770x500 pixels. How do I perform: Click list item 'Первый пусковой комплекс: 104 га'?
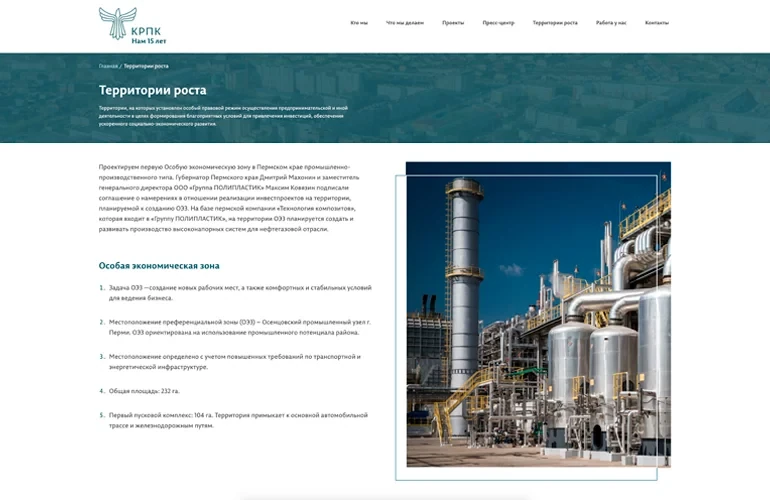click(238, 420)
